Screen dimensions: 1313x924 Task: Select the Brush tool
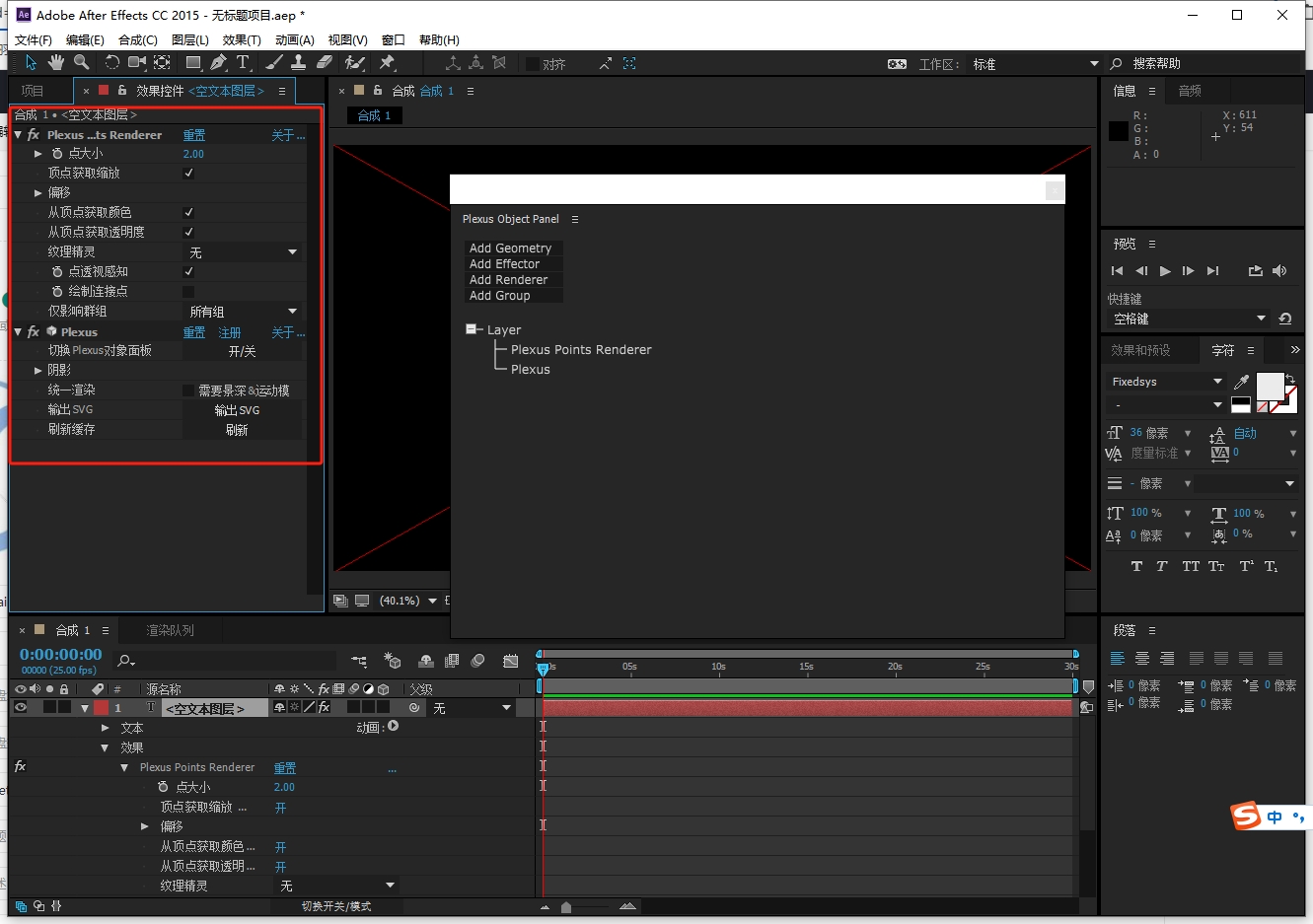click(274, 63)
